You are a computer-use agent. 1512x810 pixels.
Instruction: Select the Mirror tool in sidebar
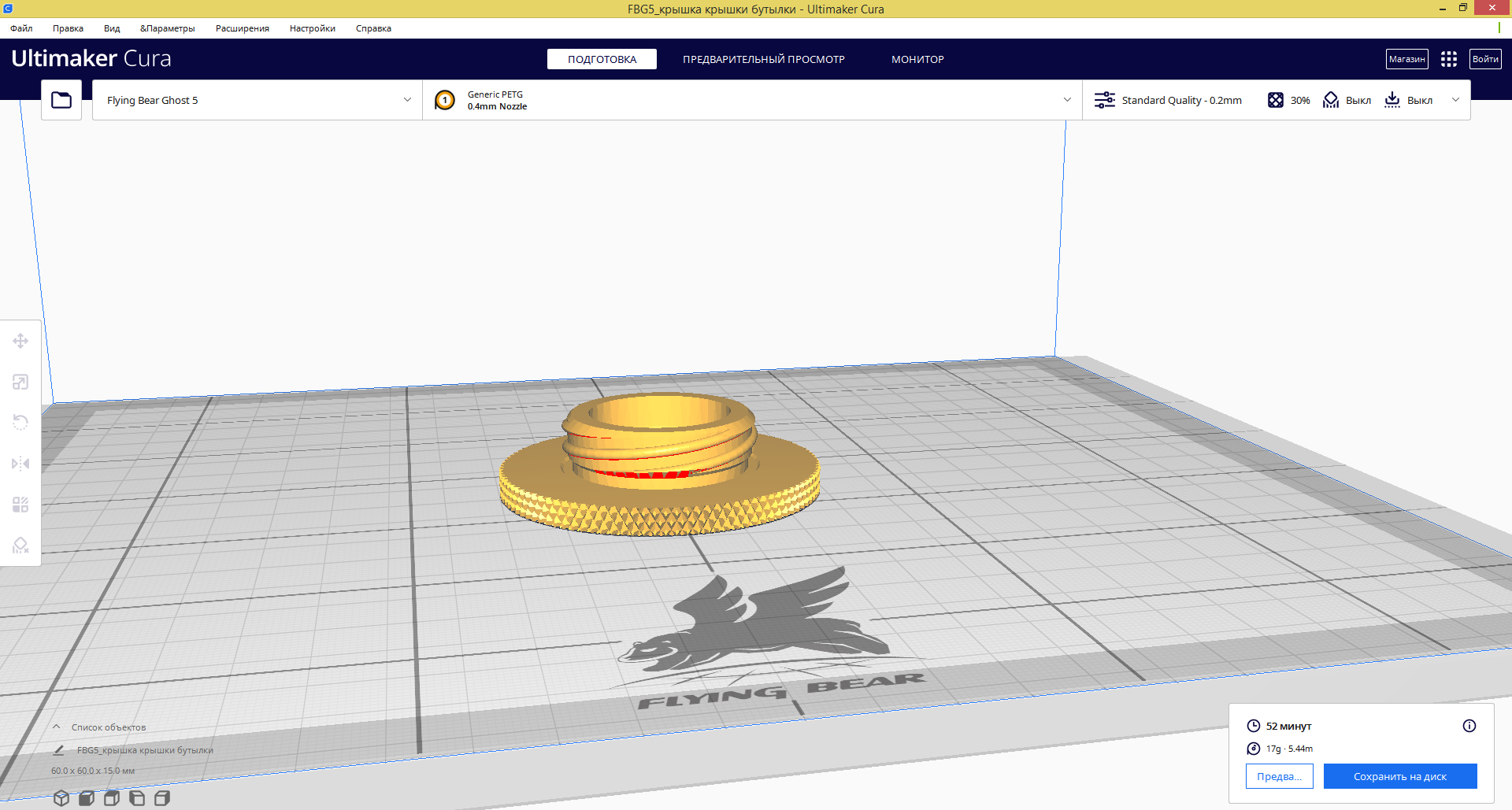tap(20, 464)
